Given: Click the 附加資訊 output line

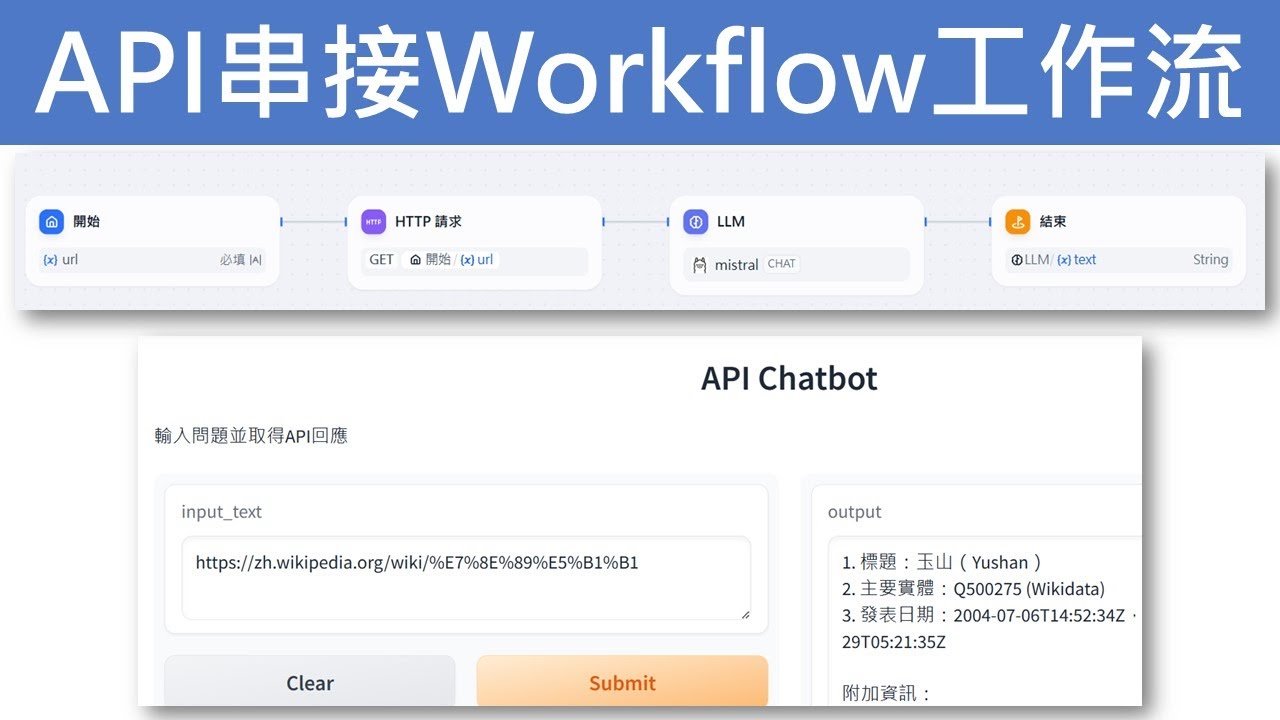Looking at the screenshot, I should click(886, 693).
